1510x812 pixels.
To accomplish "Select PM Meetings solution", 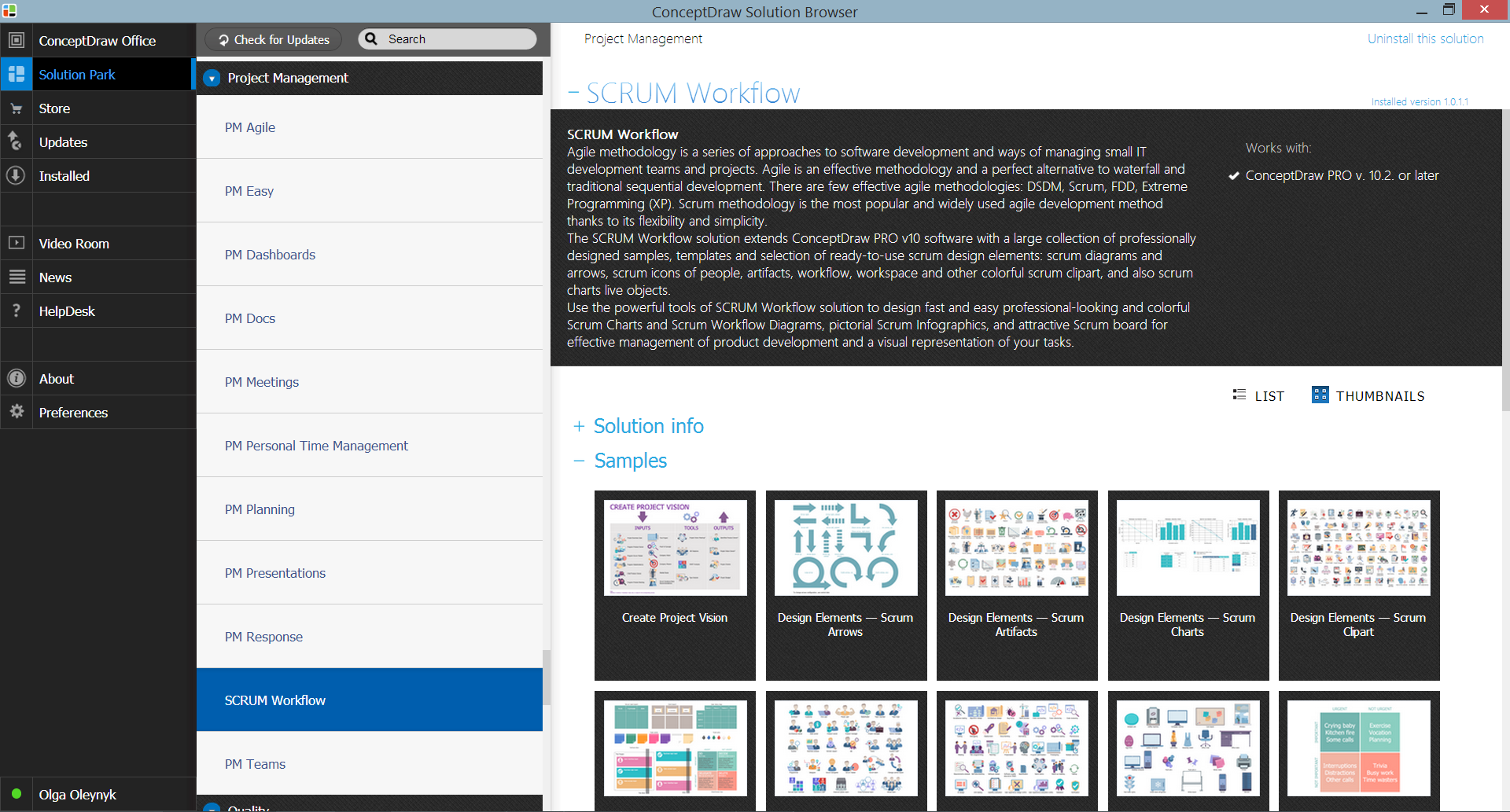I will (369, 382).
